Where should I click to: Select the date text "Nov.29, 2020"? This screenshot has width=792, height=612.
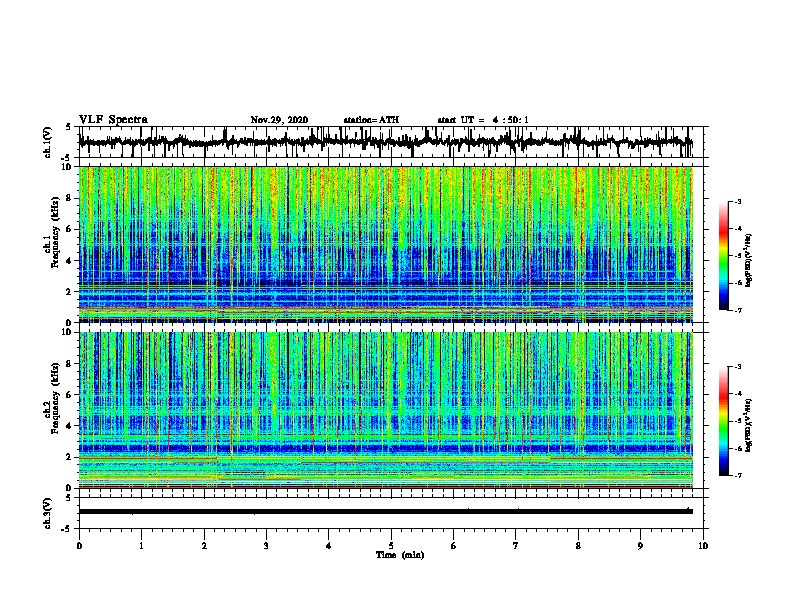(x=279, y=120)
